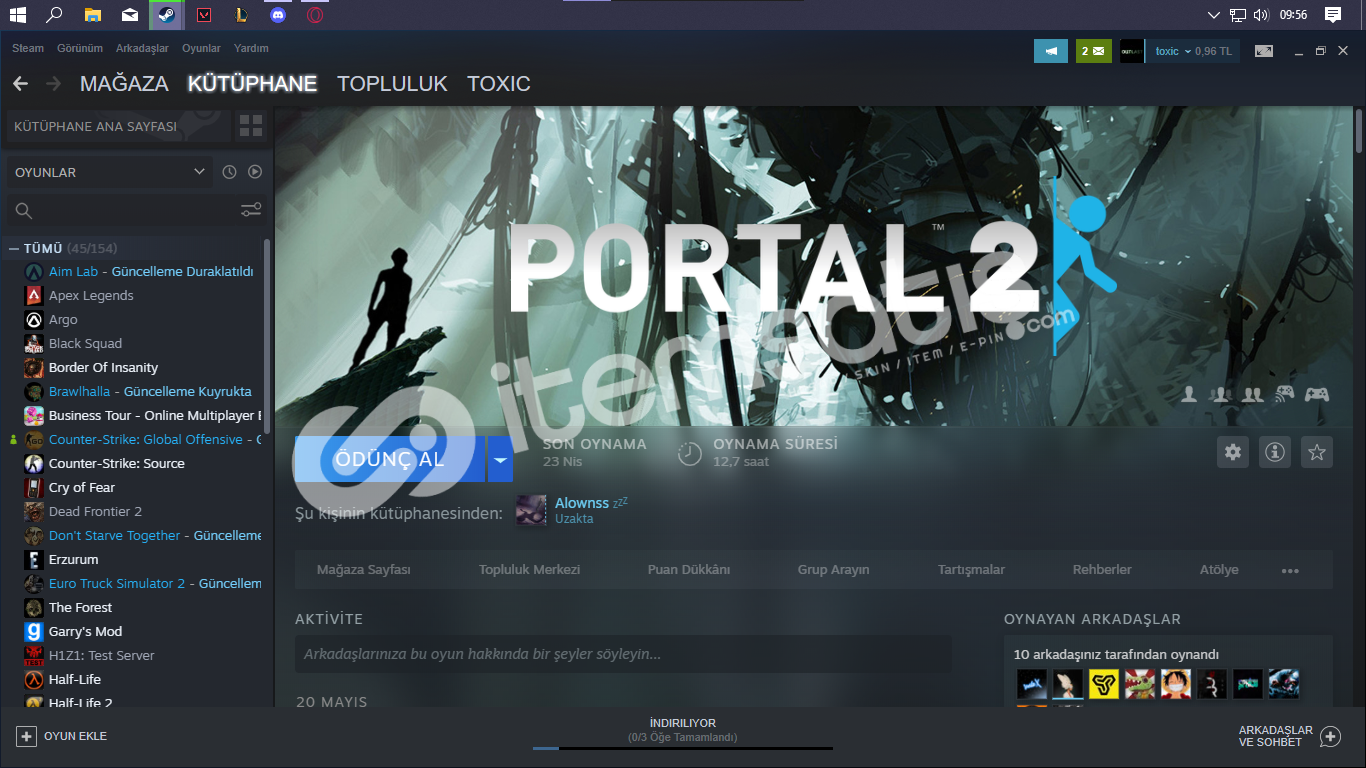
Task: Click the ÖDÜNÇ AL borrow button
Action: coord(390,459)
